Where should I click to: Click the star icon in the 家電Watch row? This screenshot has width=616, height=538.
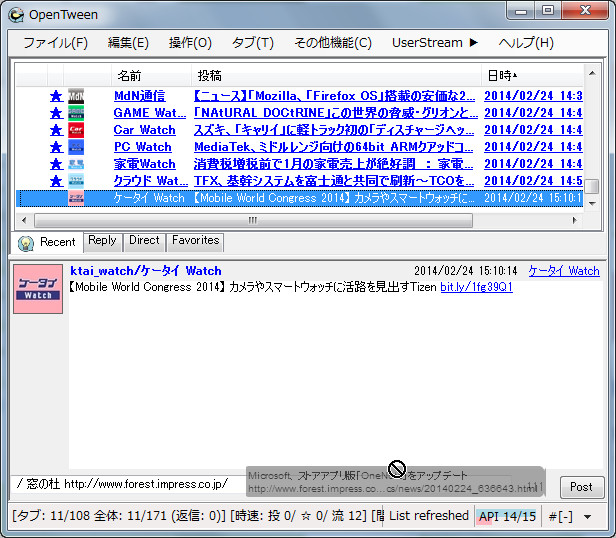[56, 164]
